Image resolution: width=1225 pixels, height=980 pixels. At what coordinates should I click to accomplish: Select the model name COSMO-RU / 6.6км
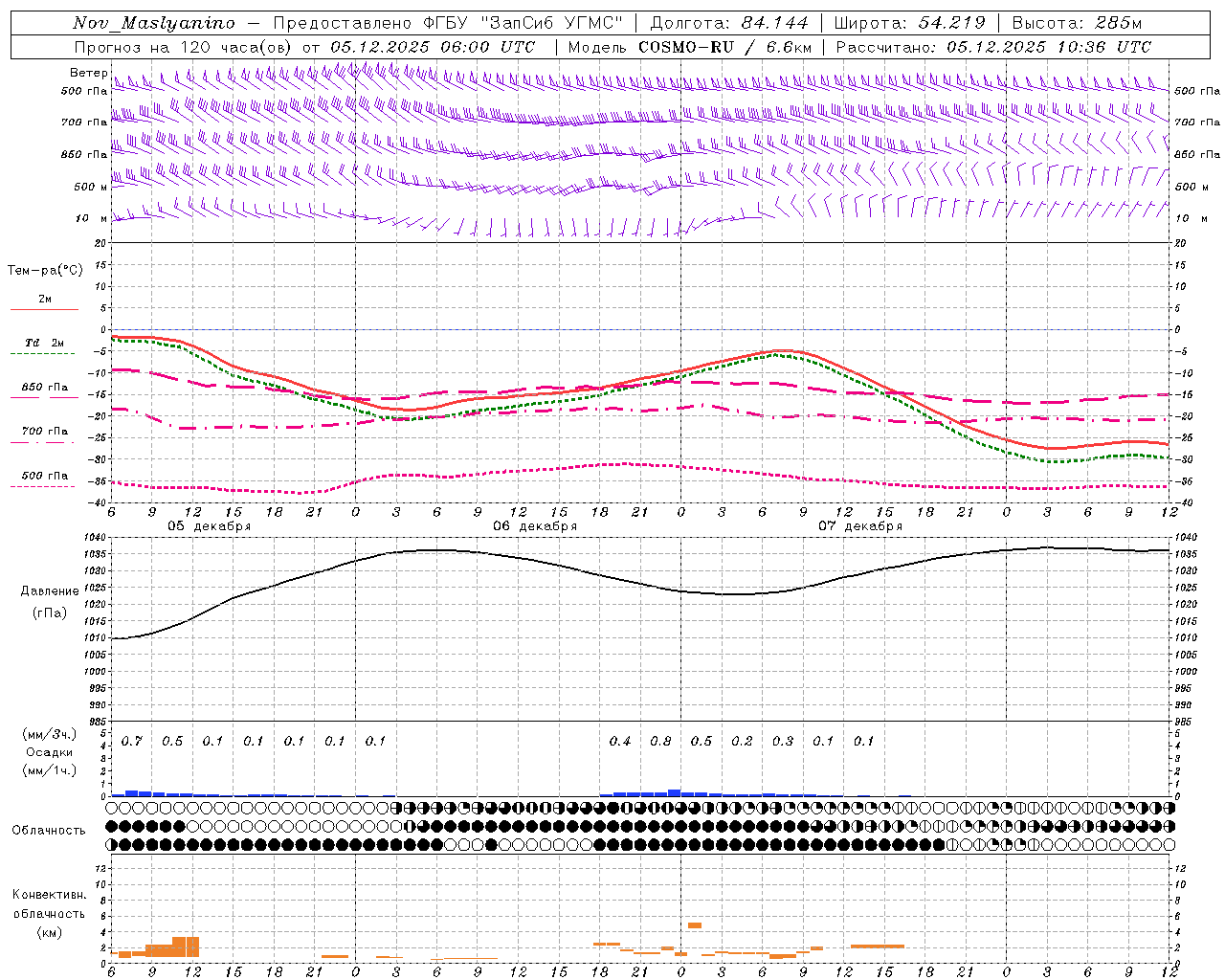coord(725,47)
